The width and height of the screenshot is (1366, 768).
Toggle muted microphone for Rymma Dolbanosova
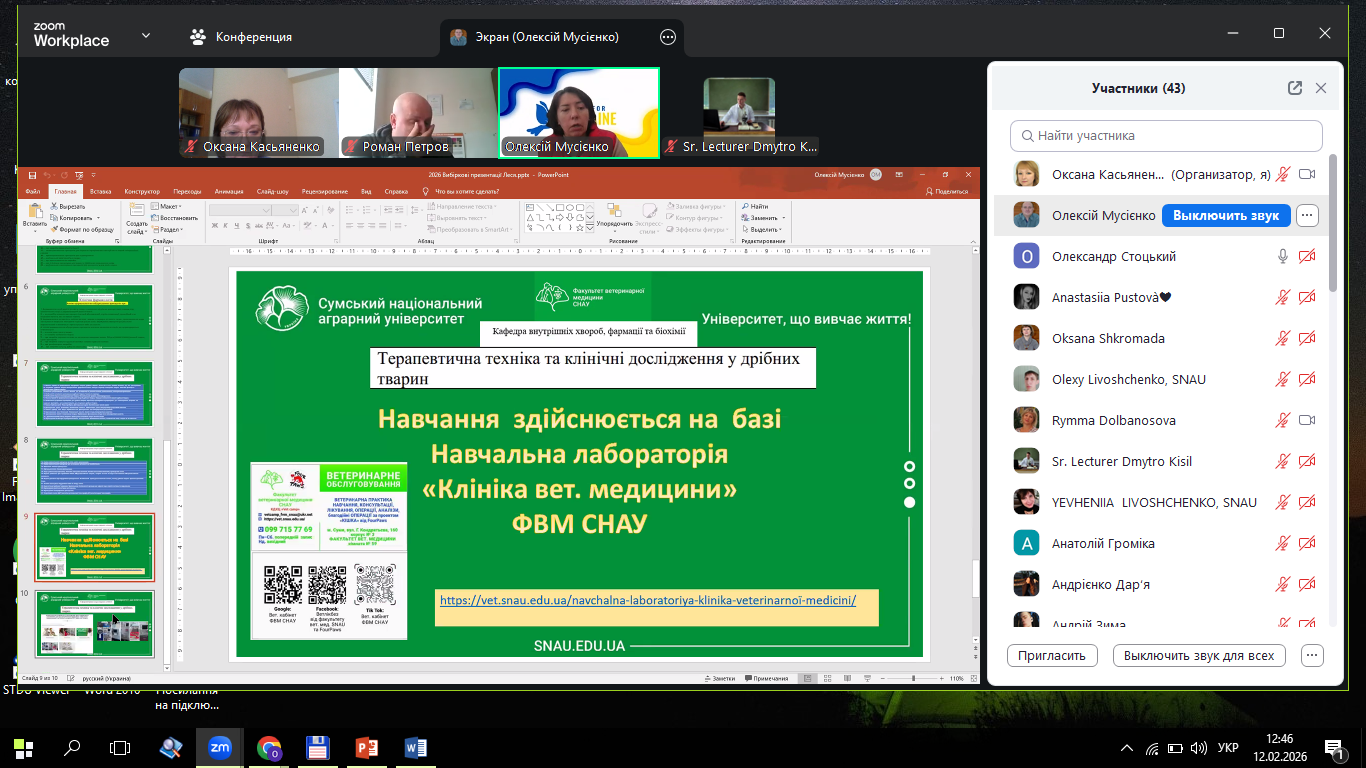tap(1283, 420)
